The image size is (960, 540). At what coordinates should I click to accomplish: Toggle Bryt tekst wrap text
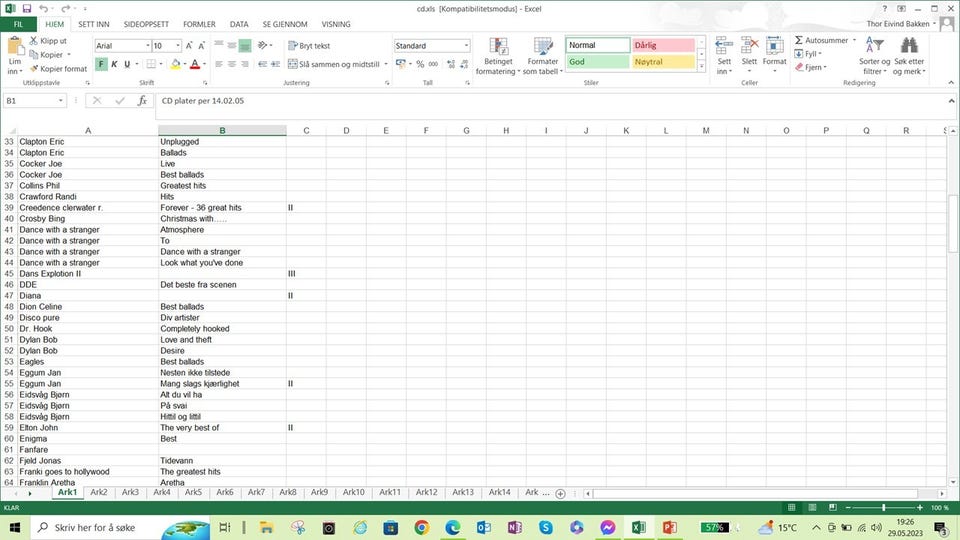[x=309, y=46]
